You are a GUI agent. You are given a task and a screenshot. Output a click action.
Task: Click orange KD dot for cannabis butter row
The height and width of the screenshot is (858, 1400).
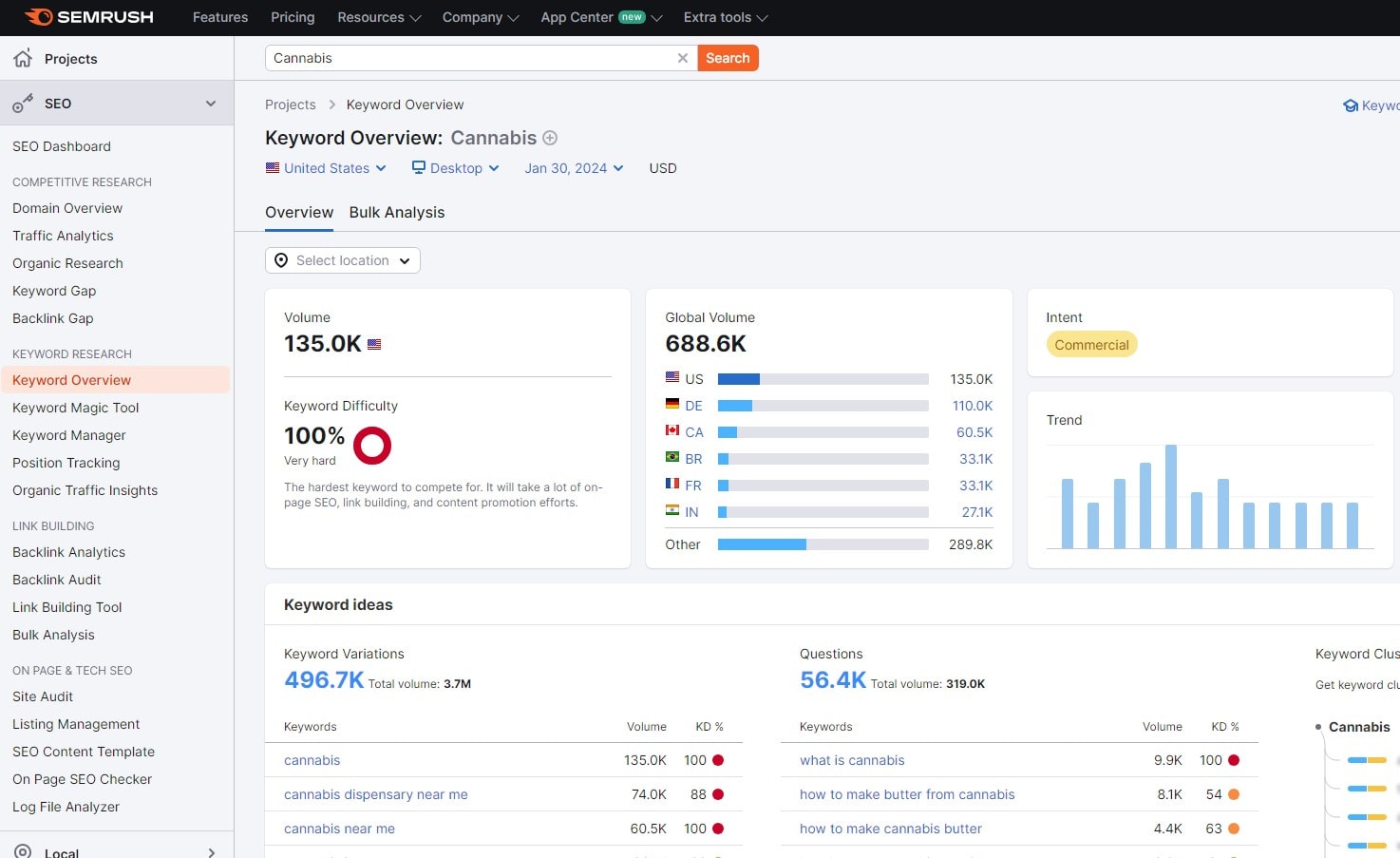1234,829
